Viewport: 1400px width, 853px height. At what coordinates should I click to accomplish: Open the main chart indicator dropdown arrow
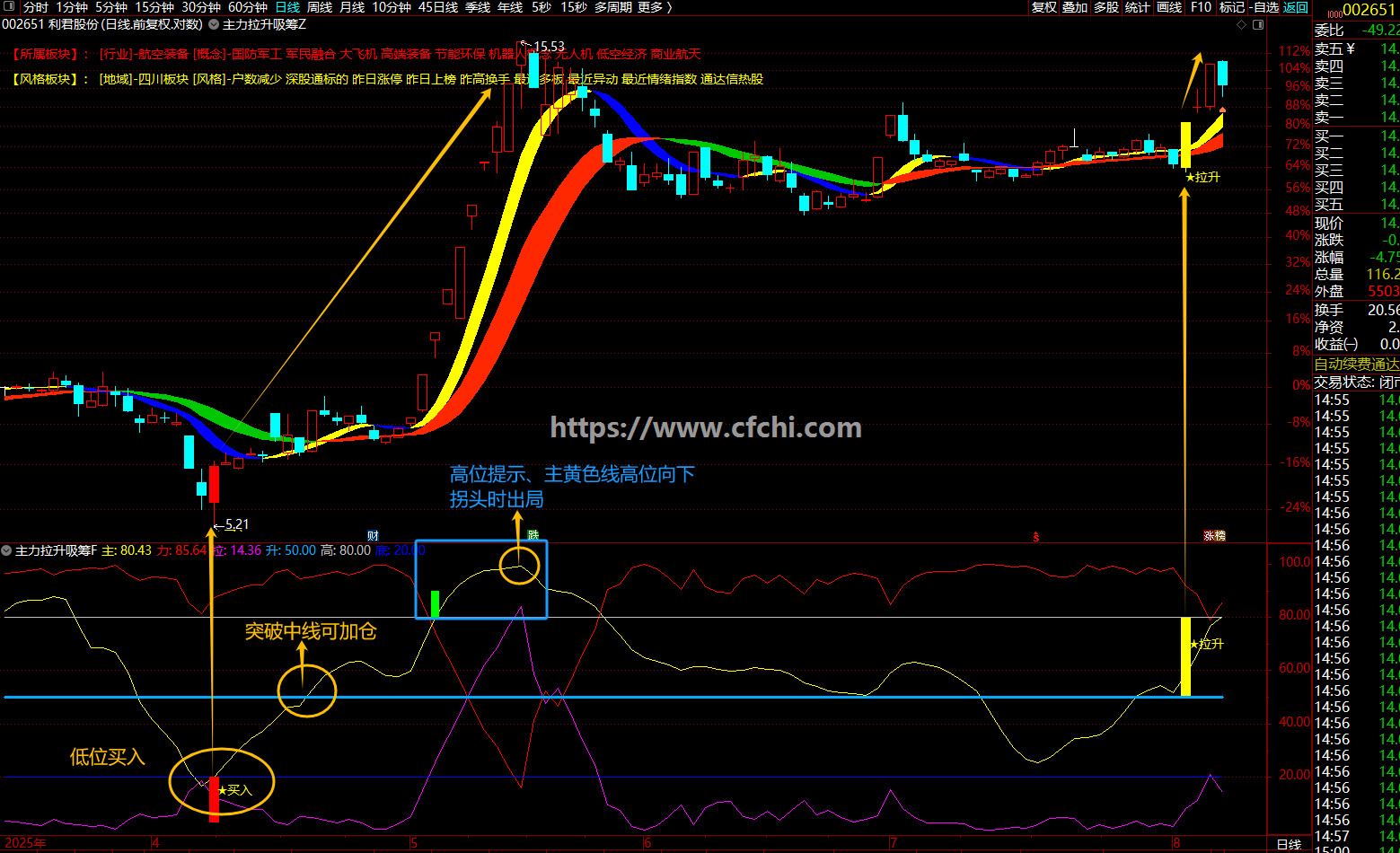click(215, 25)
